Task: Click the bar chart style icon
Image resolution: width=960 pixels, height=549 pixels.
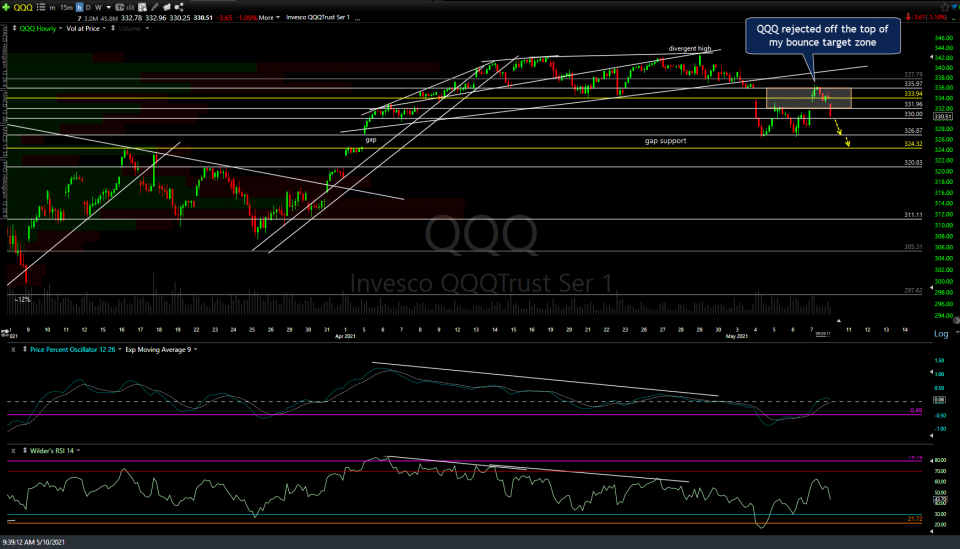Action: pyautogui.click(x=130, y=7)
